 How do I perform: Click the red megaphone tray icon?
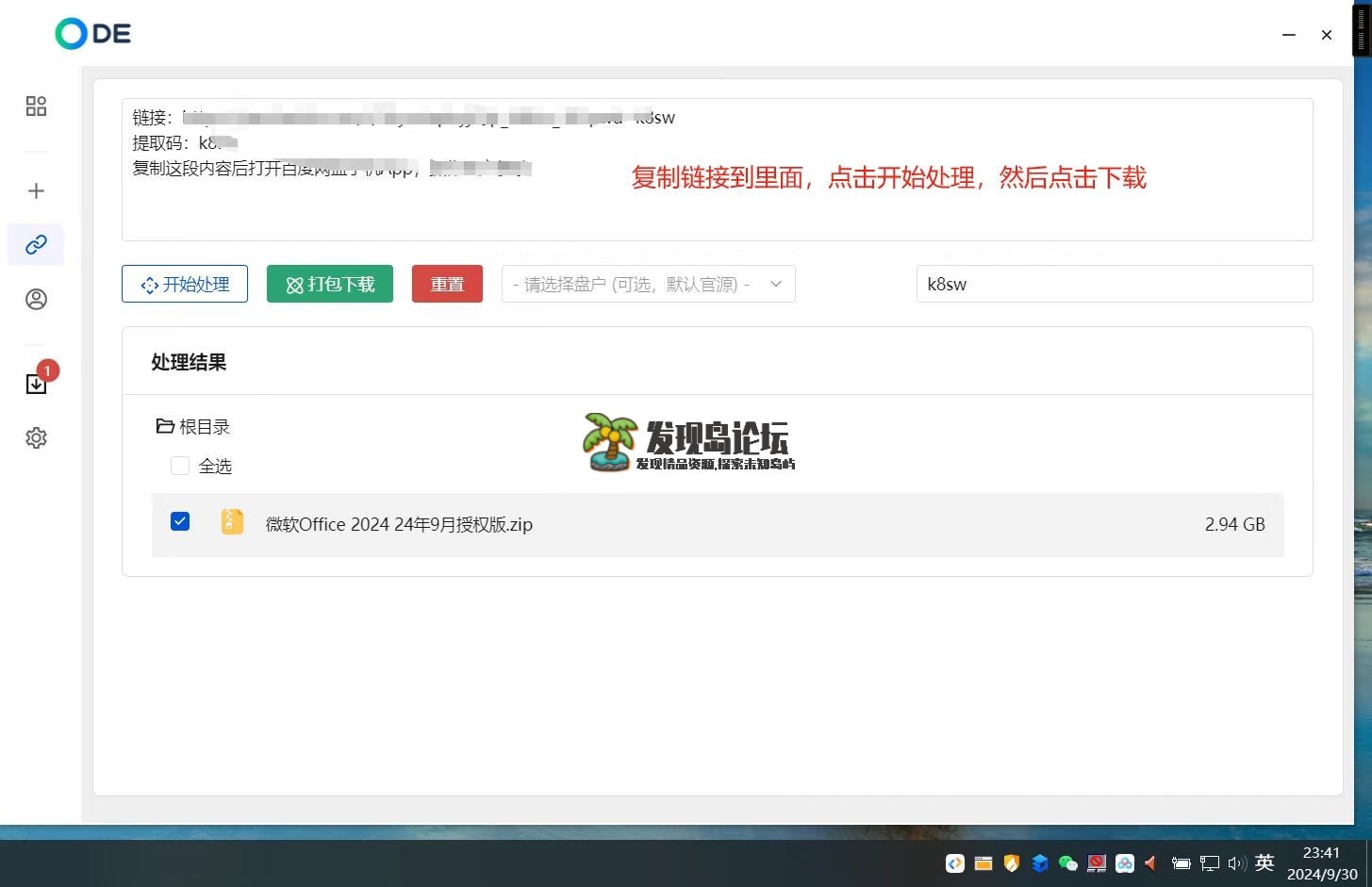1151,862
